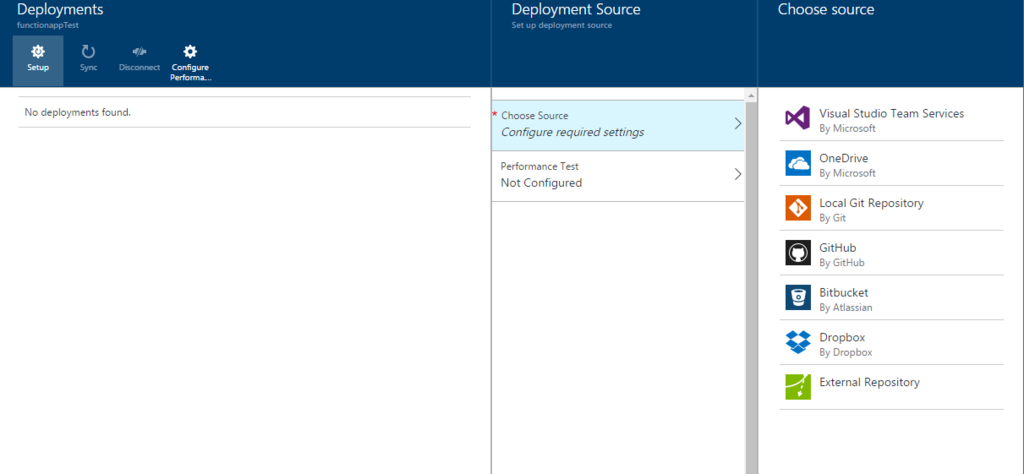Viewport: 1024px width, 474px height.
Task: Open Configure Performance gear icon
Action: (x=190, y=51)
